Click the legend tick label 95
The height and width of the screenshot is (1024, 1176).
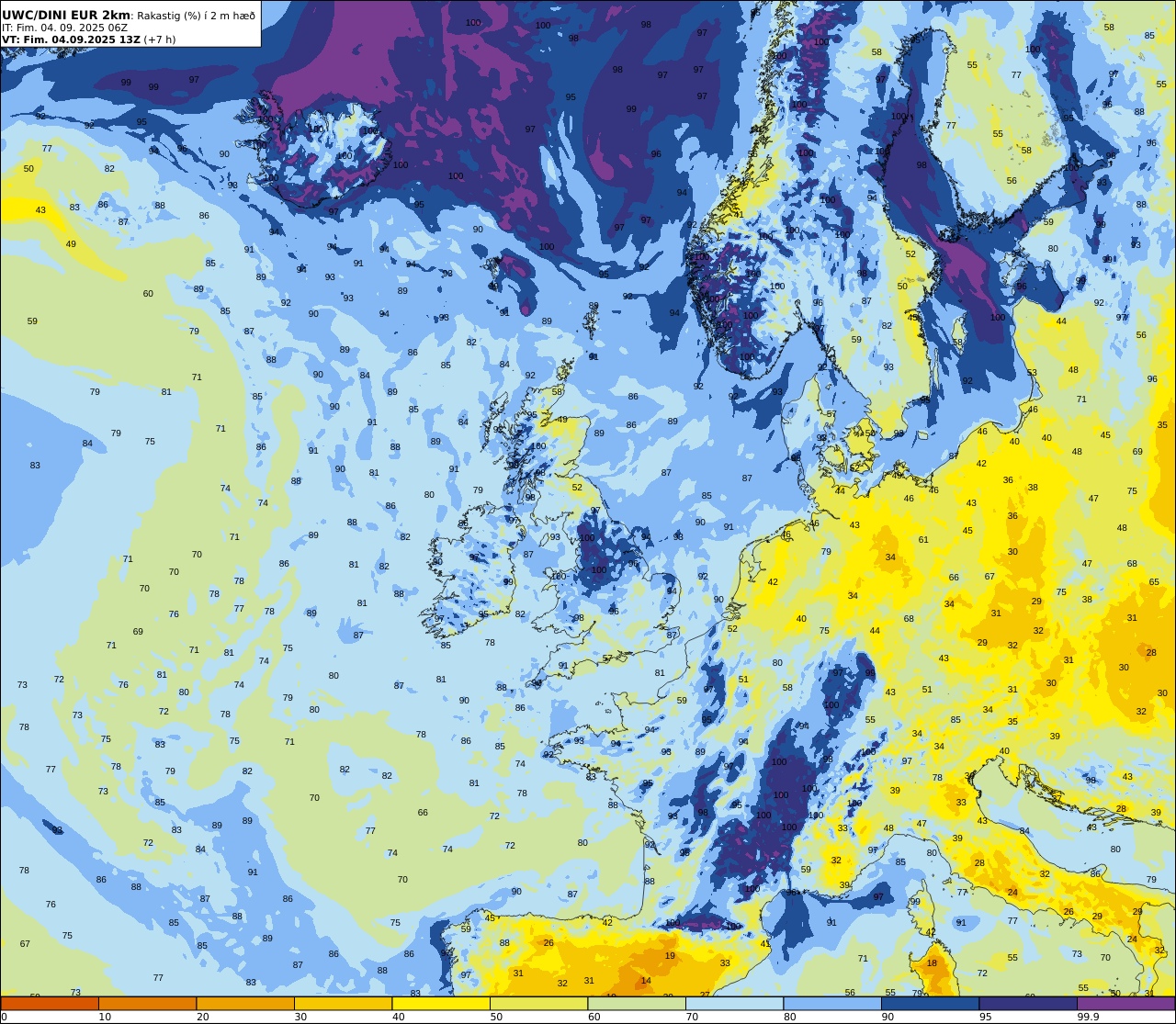pos(986,1017)
